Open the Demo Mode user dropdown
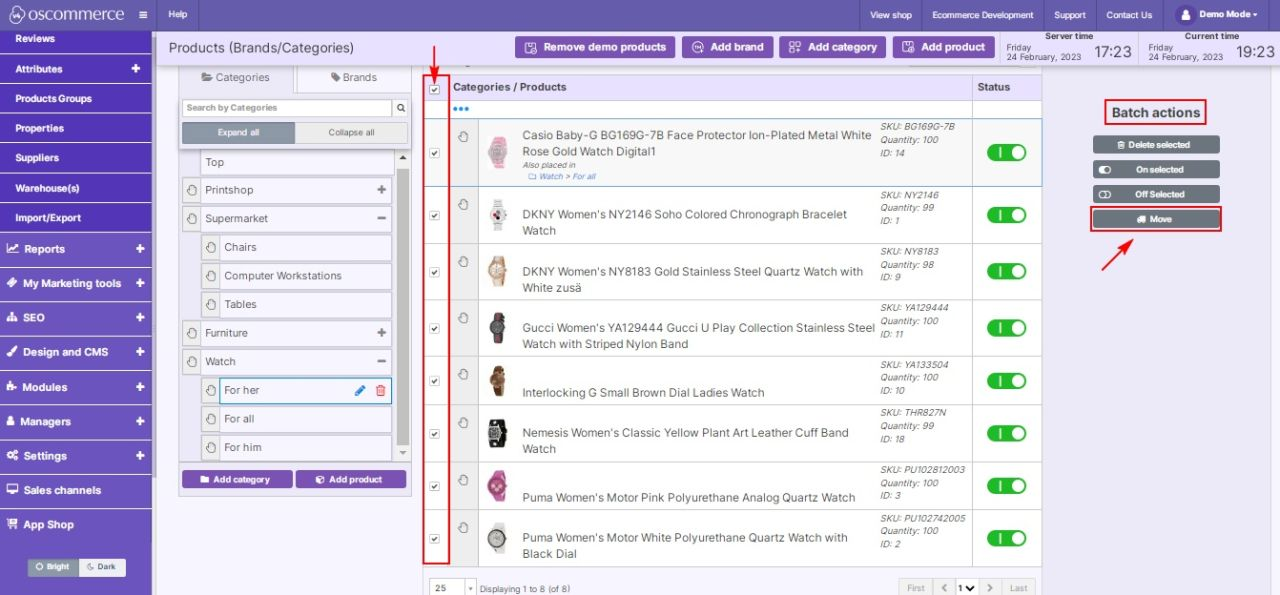 [1216, 15]
